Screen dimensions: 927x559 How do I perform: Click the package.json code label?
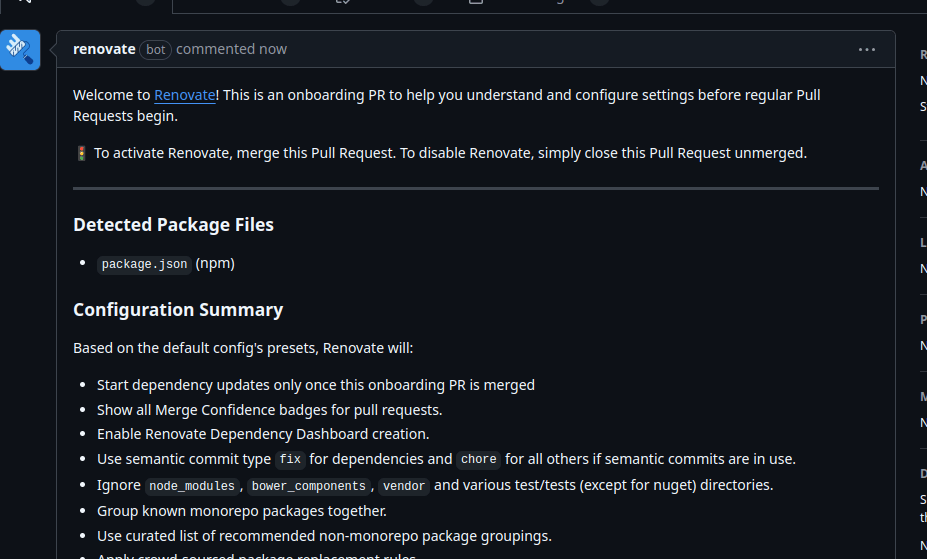144,264
